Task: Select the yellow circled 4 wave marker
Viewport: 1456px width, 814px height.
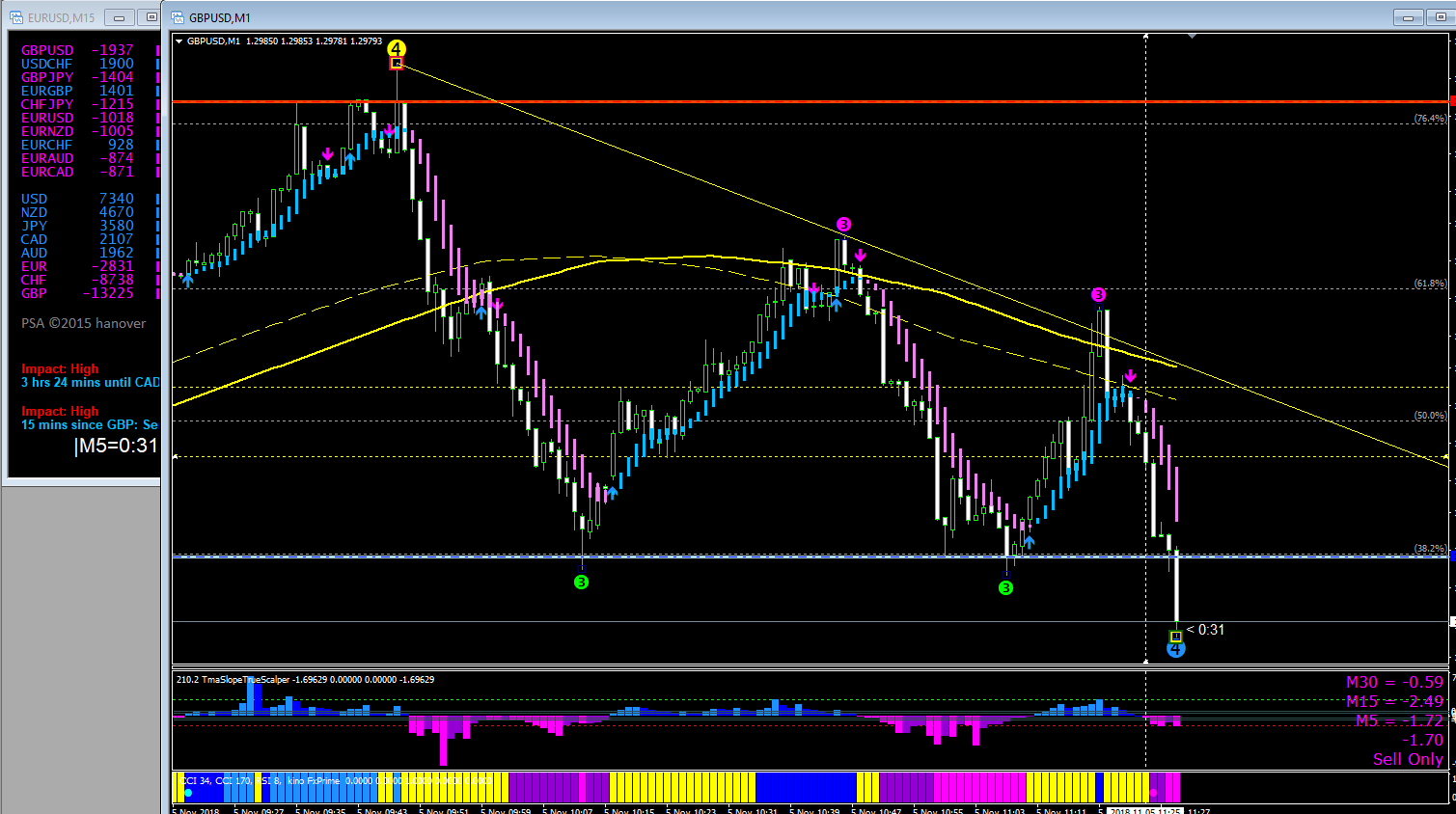Action: 397,48
